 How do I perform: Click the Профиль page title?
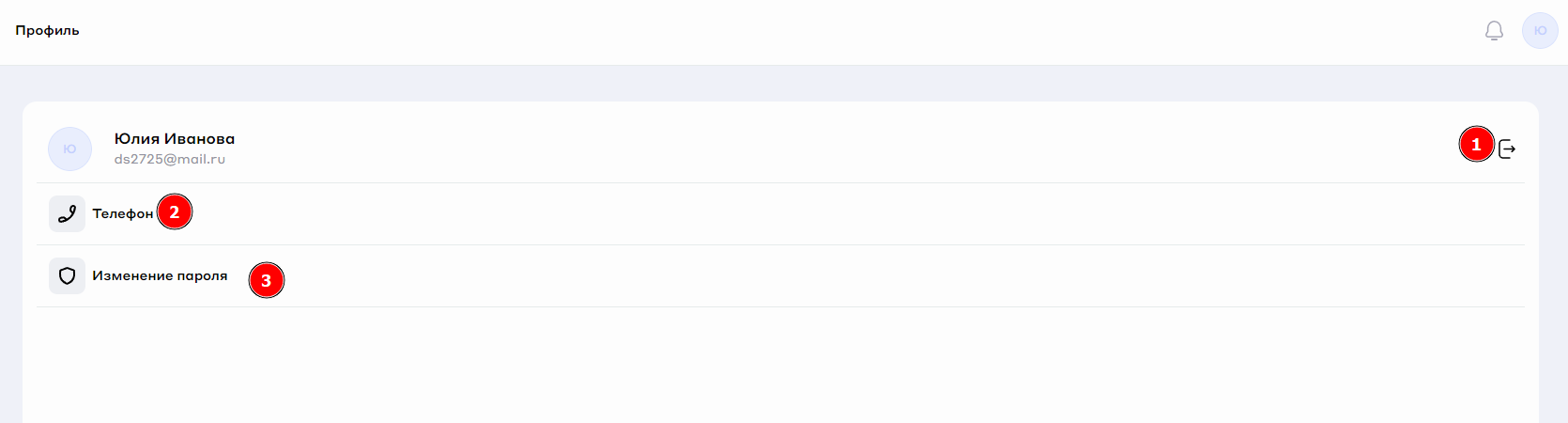coord(48,31)
